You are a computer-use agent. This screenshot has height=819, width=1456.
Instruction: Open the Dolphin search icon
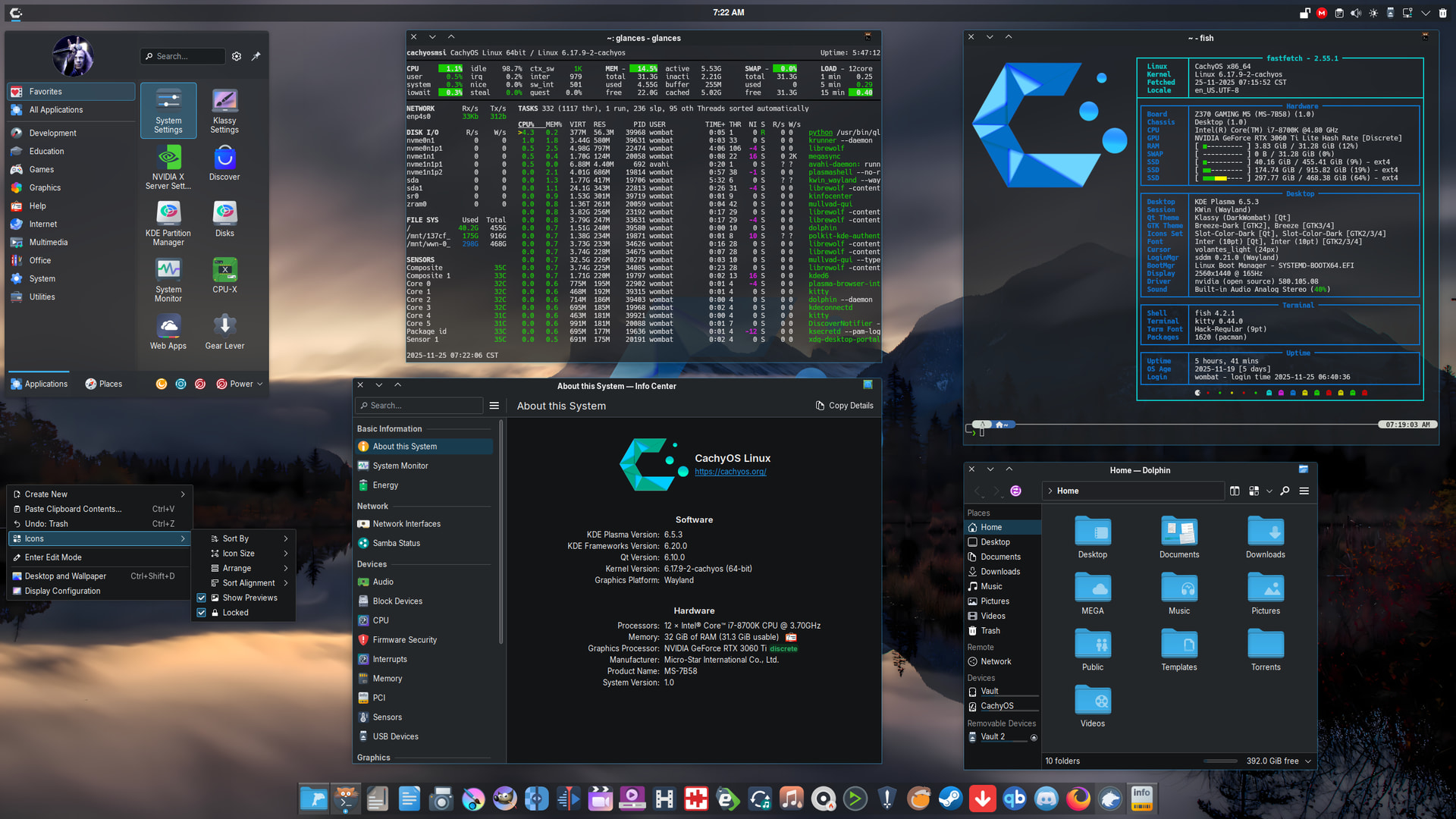click(x=1285, y=491)
